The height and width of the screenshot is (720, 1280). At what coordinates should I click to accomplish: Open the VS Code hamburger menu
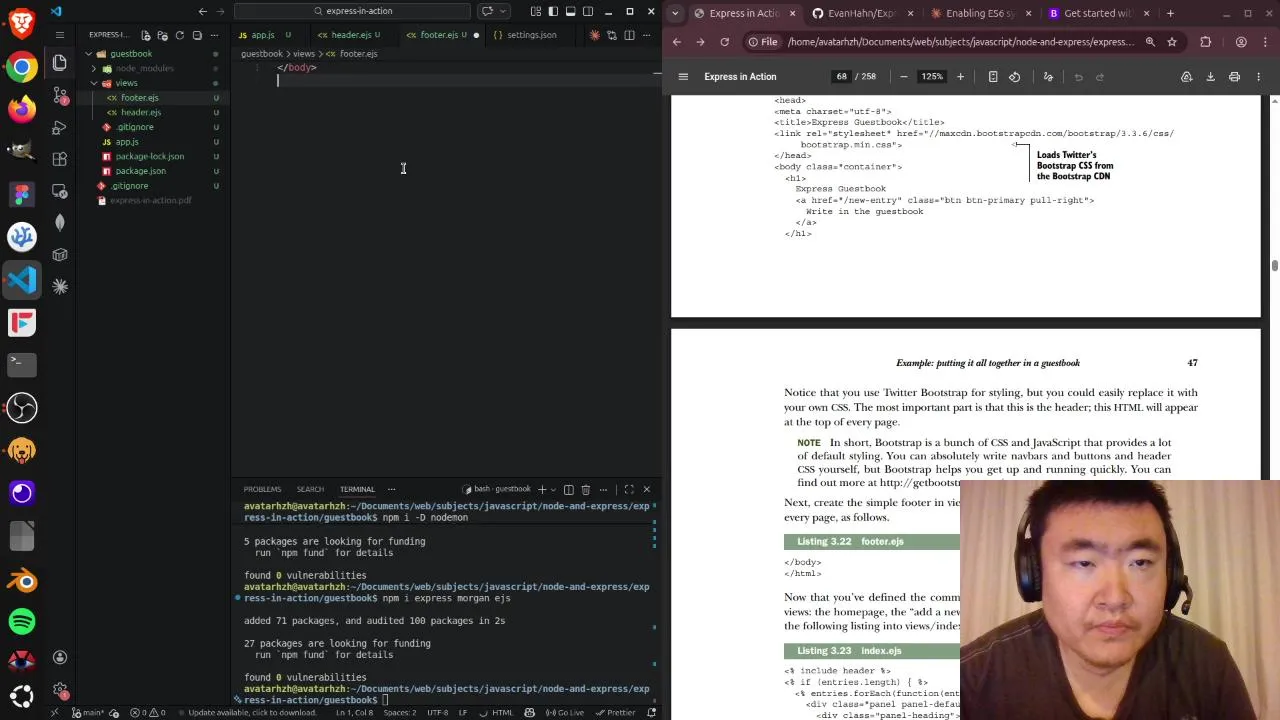click(x=60, y=35)
